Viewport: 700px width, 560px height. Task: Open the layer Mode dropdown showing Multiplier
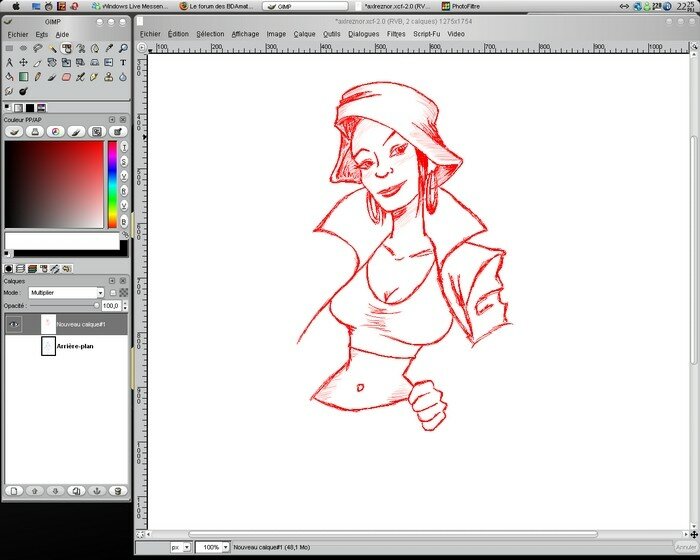point(66,293)
